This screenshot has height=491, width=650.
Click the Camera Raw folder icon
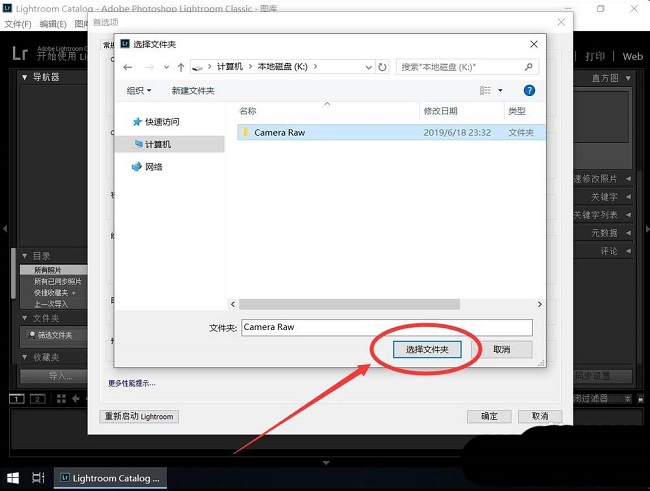(x=245, y=132)
